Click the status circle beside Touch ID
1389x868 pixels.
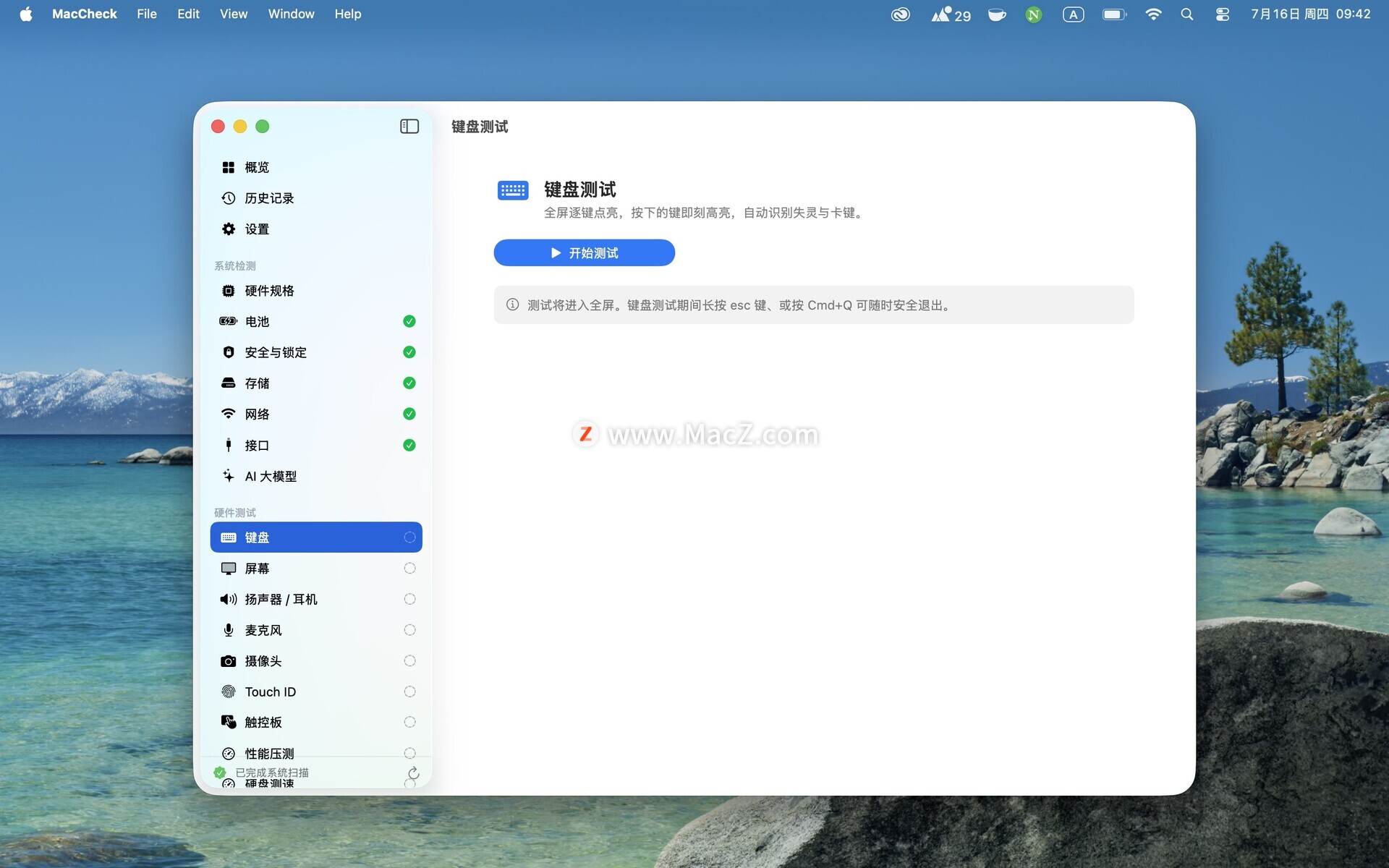[409, 692]
